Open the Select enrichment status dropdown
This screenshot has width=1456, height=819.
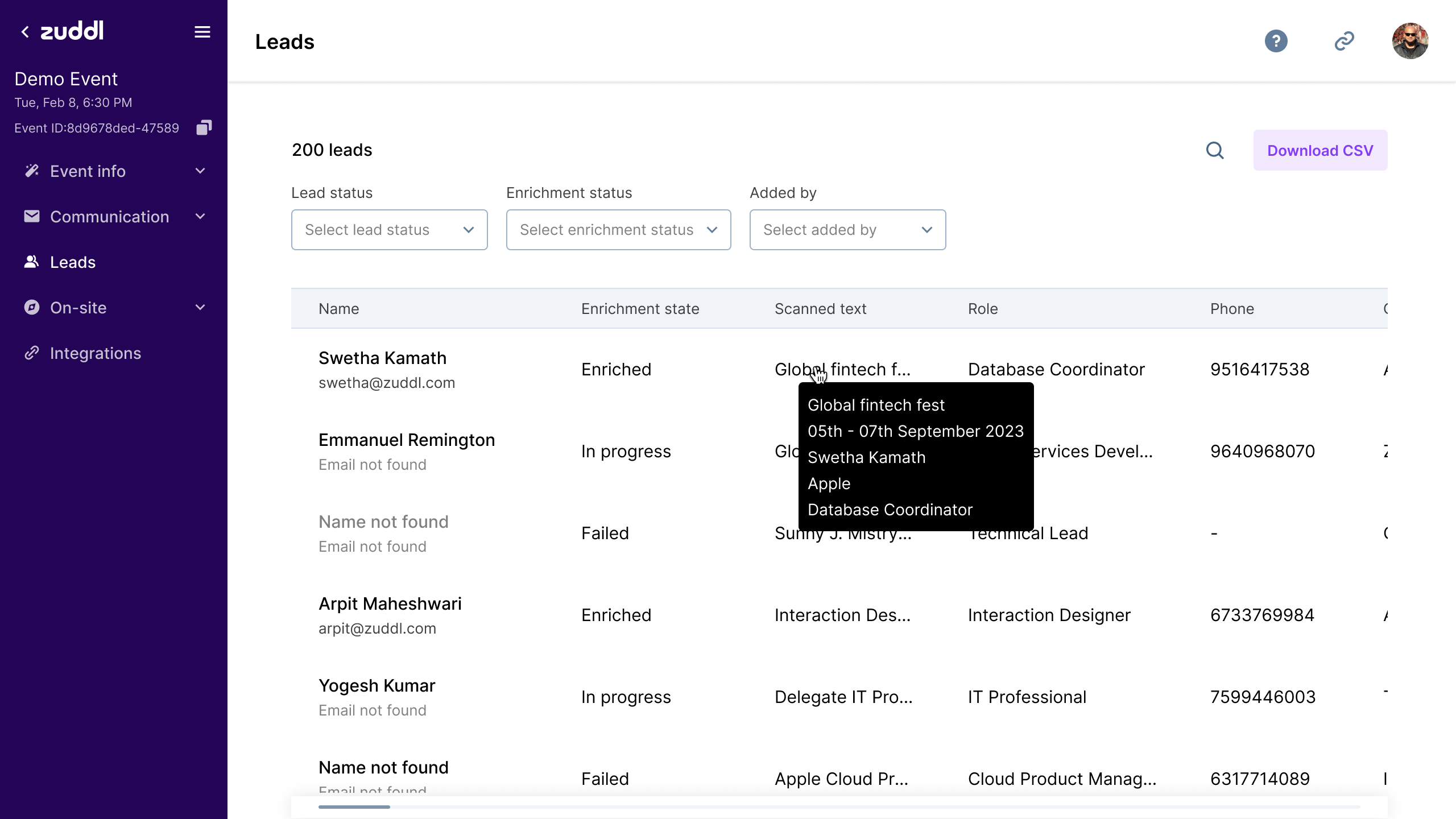click(618, 230)
